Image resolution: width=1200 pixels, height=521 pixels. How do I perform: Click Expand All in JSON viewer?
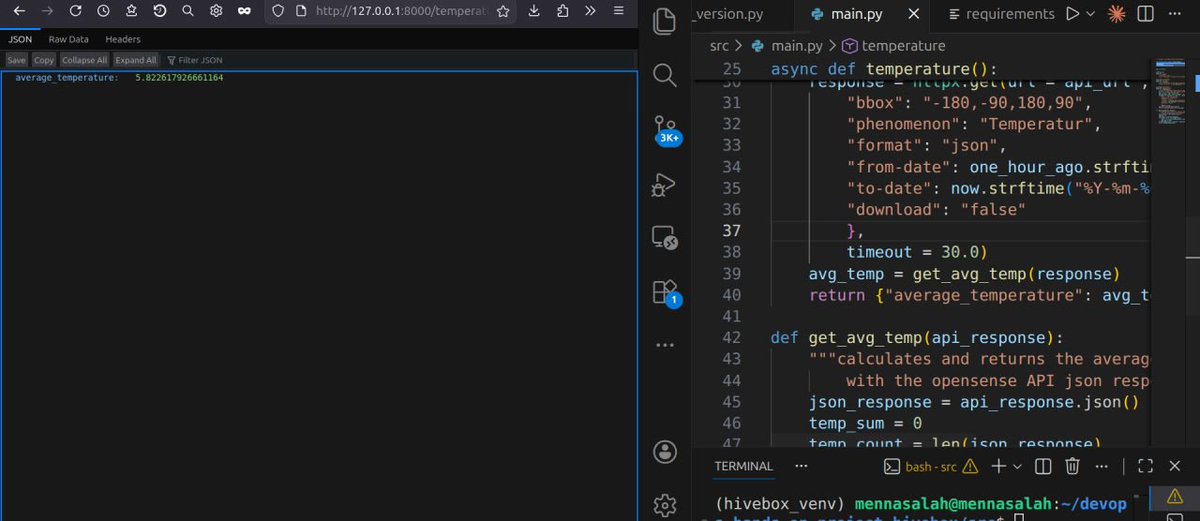(x=136, y=60)
